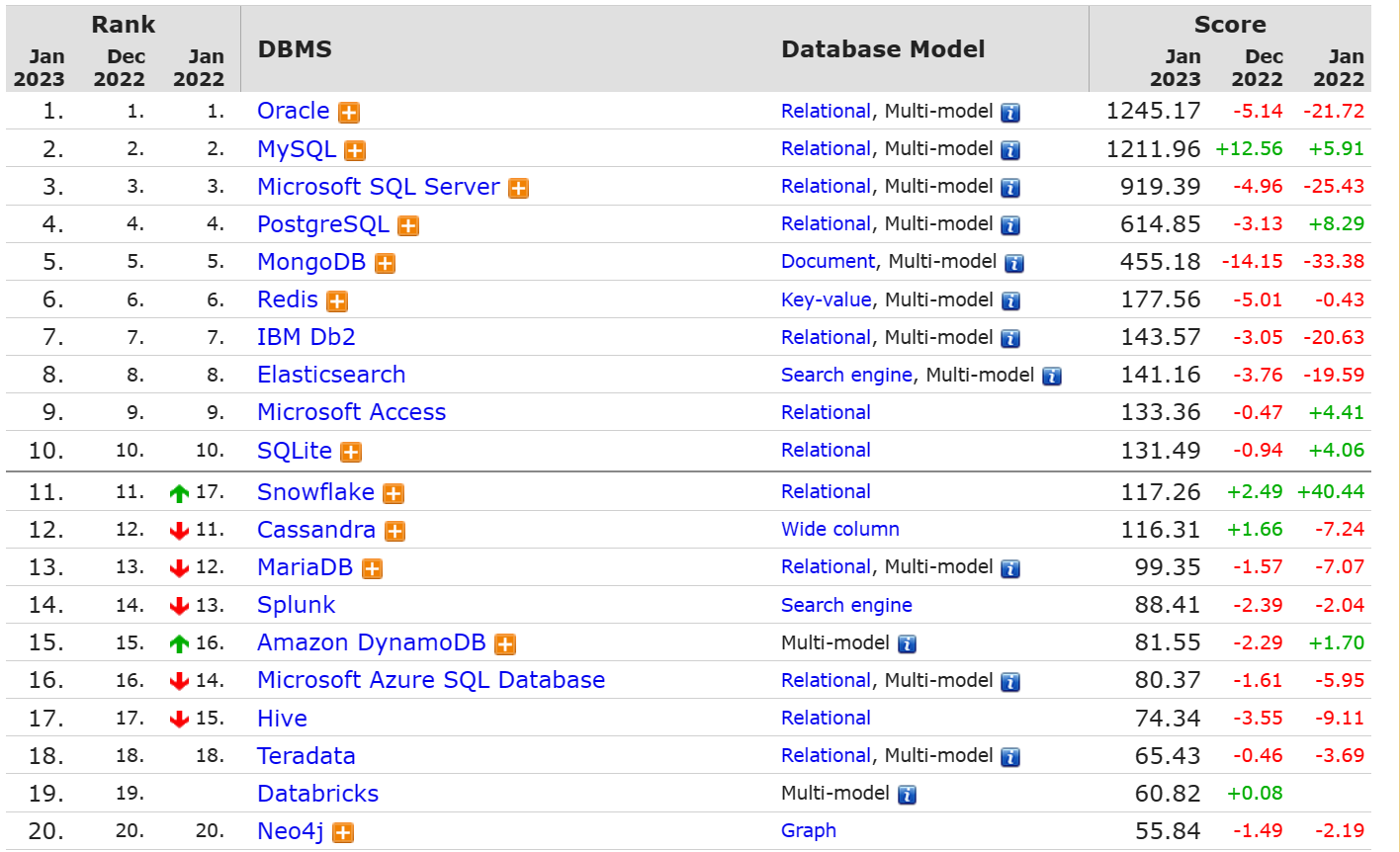Open the MongoDB link
1400x852 pixels.
tap(311, 262)
